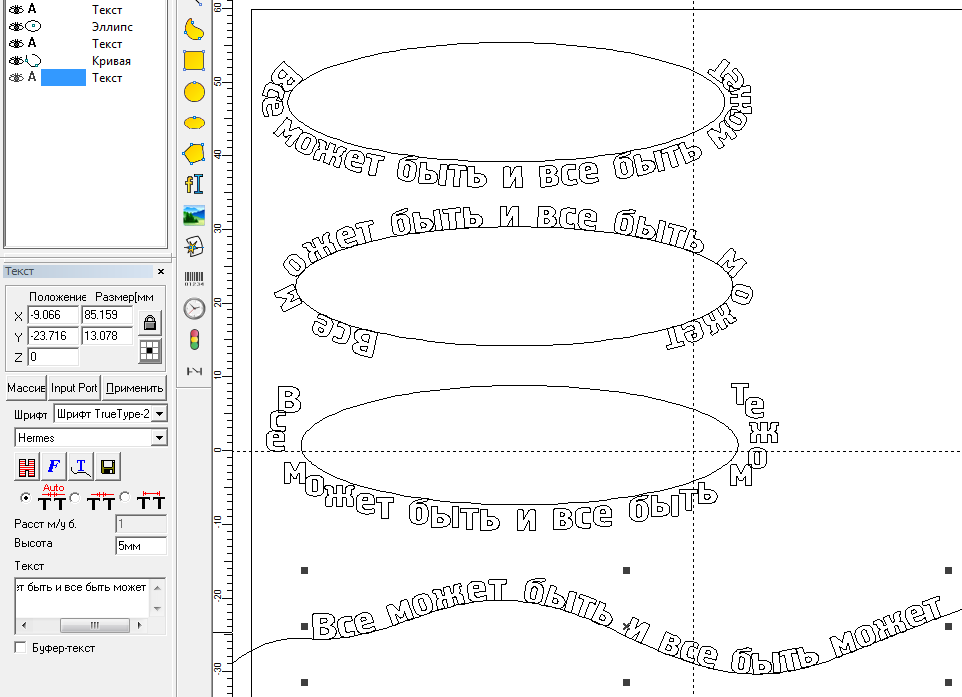The height and width of the screenshot is (697, 962).
Task: Click the Высота height input field
Action: tap(141, 546)
